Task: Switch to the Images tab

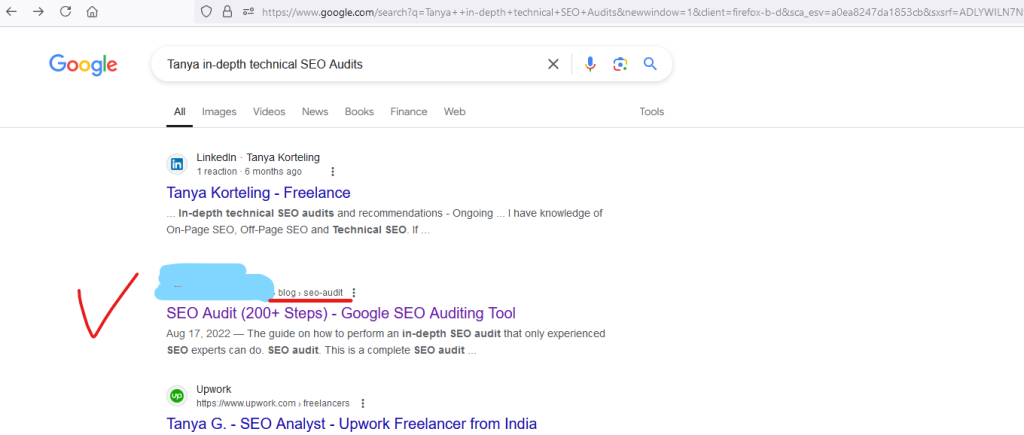Action: click(x=219, y=112)
